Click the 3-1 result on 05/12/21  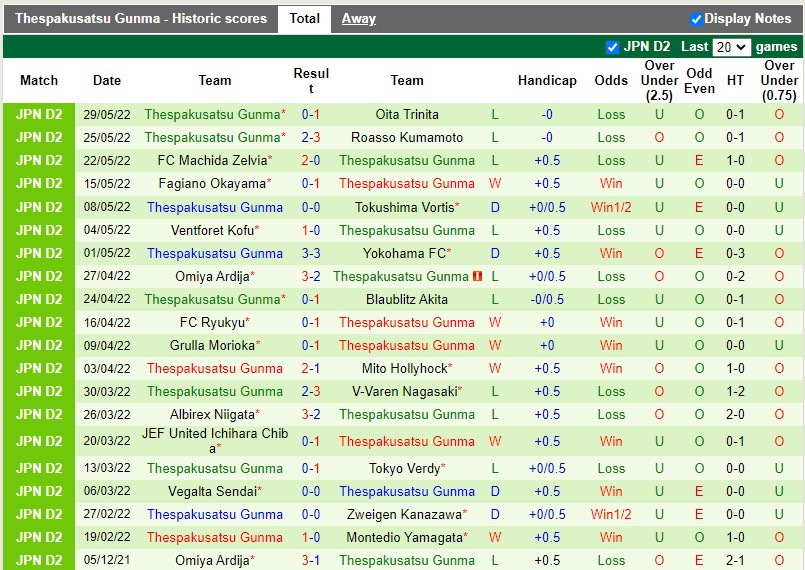pos(311,561)
